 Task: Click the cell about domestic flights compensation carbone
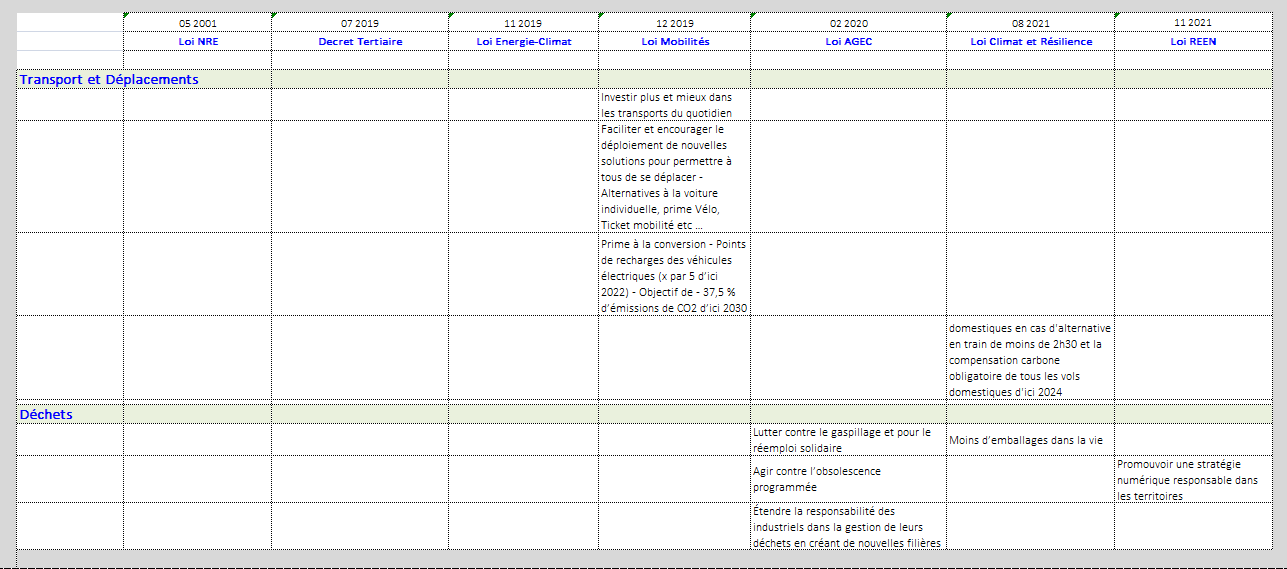pos(1030,359)
